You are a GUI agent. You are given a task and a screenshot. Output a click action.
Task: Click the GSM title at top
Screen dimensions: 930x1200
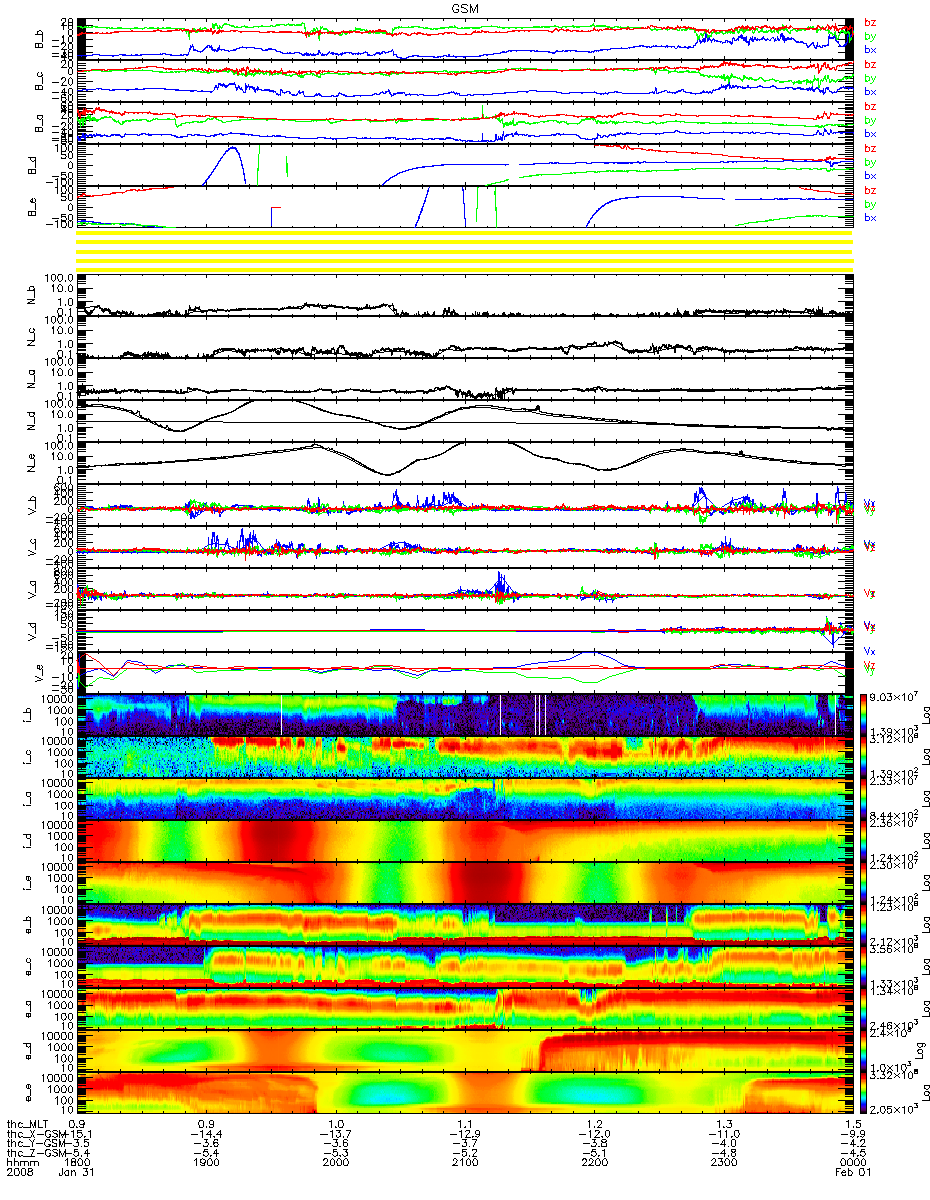pyautogui.click(x=464, y=9)
